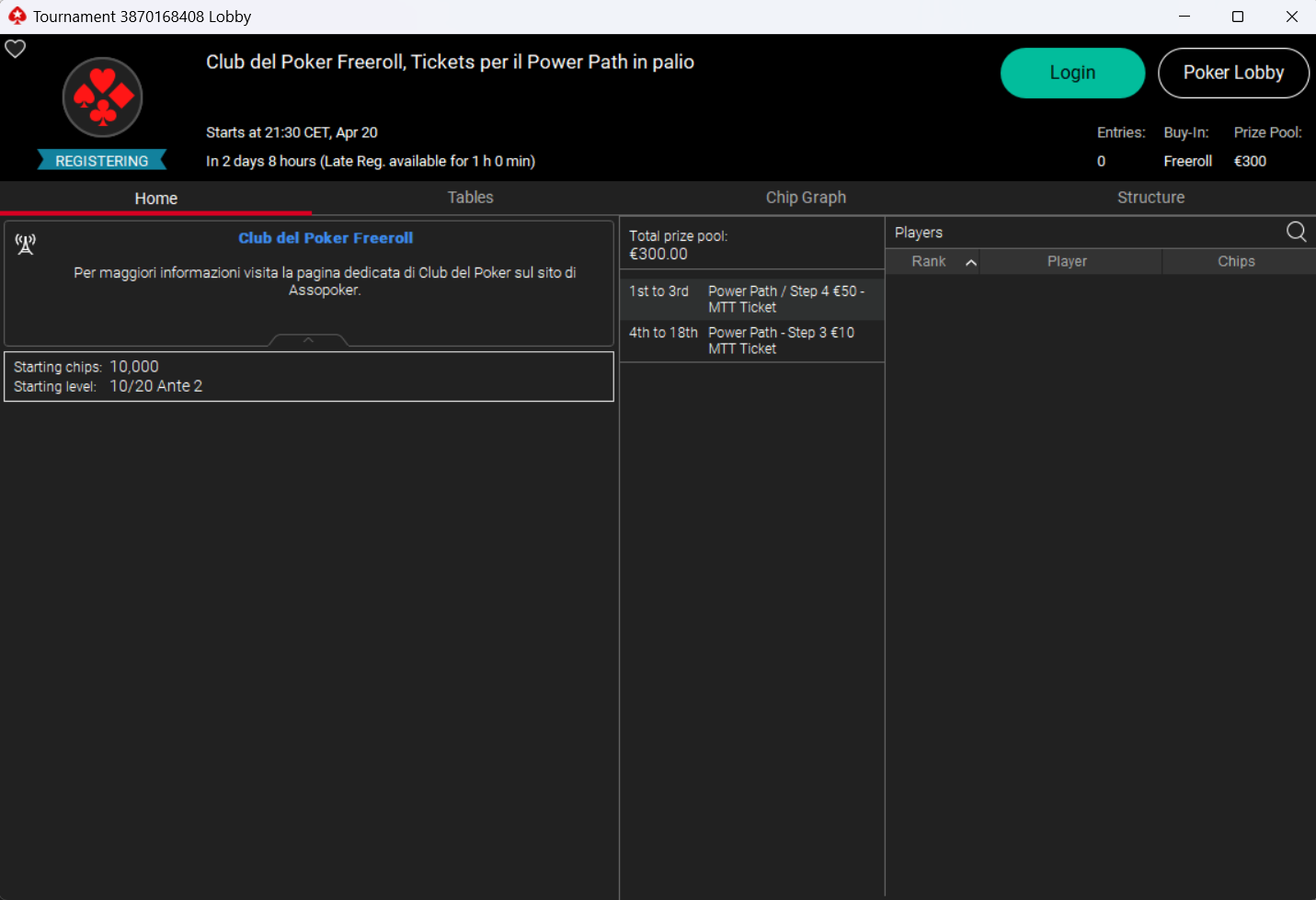Viewport: 1316px width, 900px height.
Task: Click the tournament title heading
Action: 450,62
